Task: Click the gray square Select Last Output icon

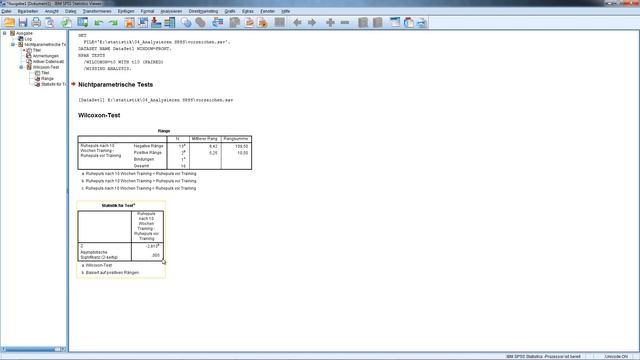Action: click(x=280, y=22)
